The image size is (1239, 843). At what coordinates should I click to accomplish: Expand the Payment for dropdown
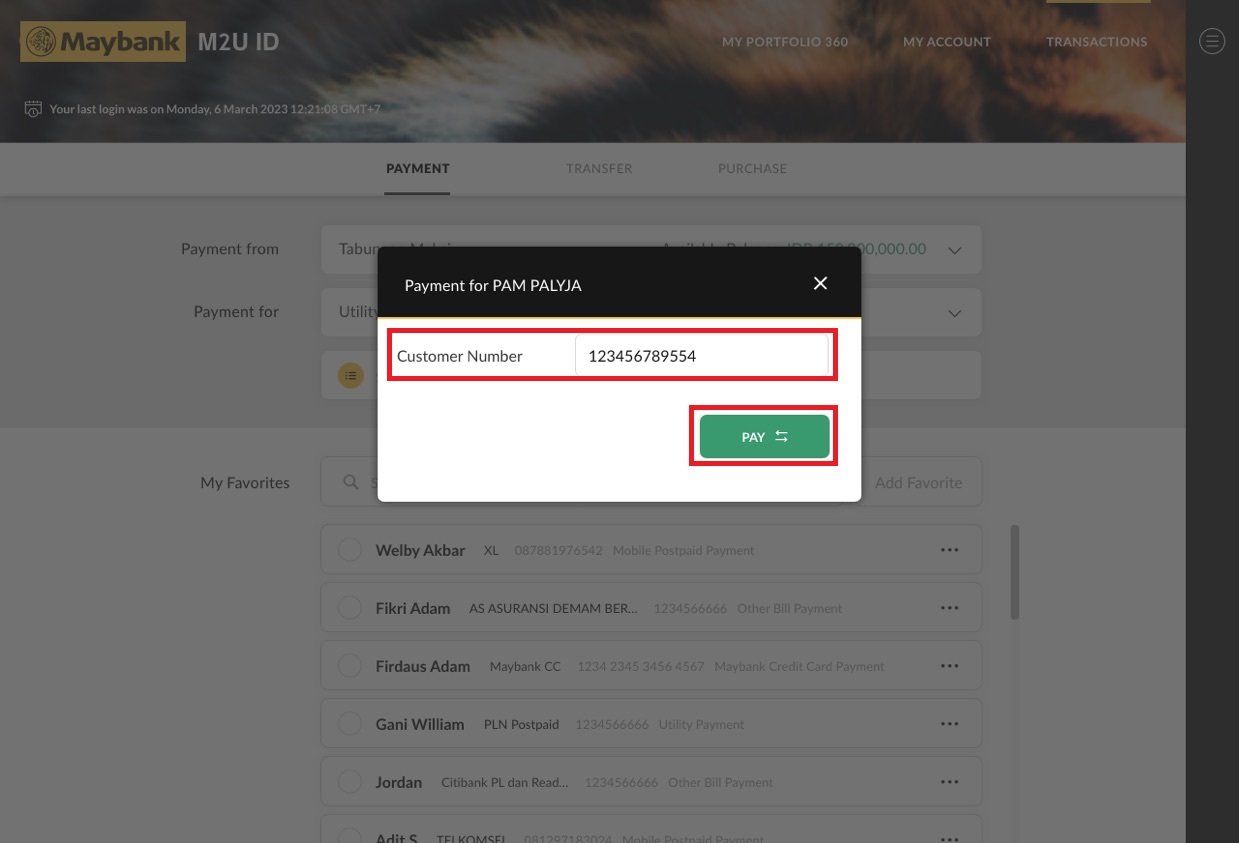pos(954,313)
